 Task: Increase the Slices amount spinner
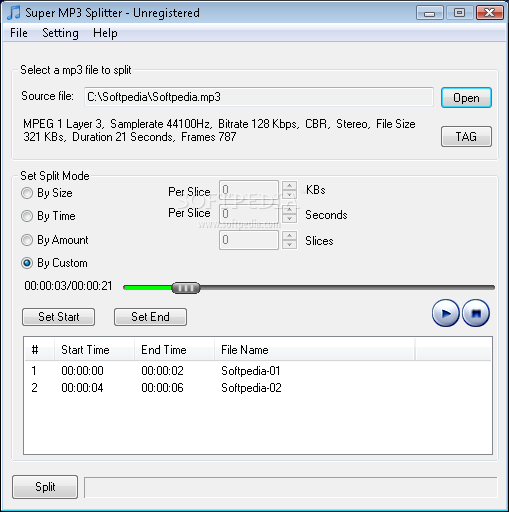289,236
